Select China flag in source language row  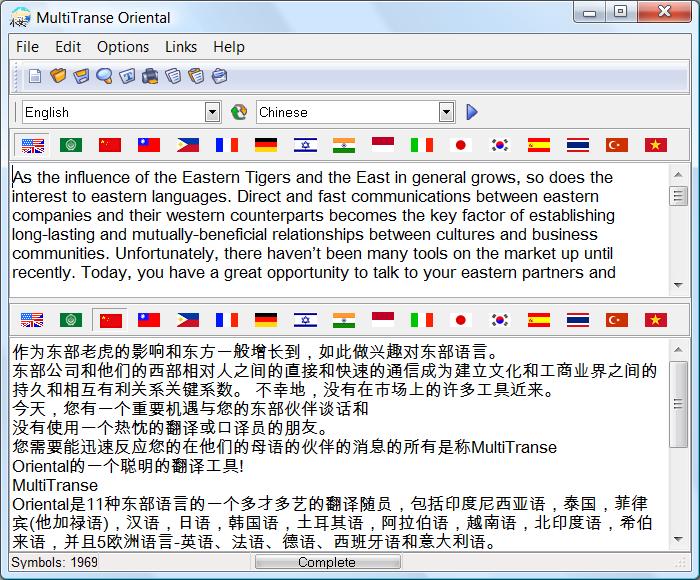pos(110,145)
